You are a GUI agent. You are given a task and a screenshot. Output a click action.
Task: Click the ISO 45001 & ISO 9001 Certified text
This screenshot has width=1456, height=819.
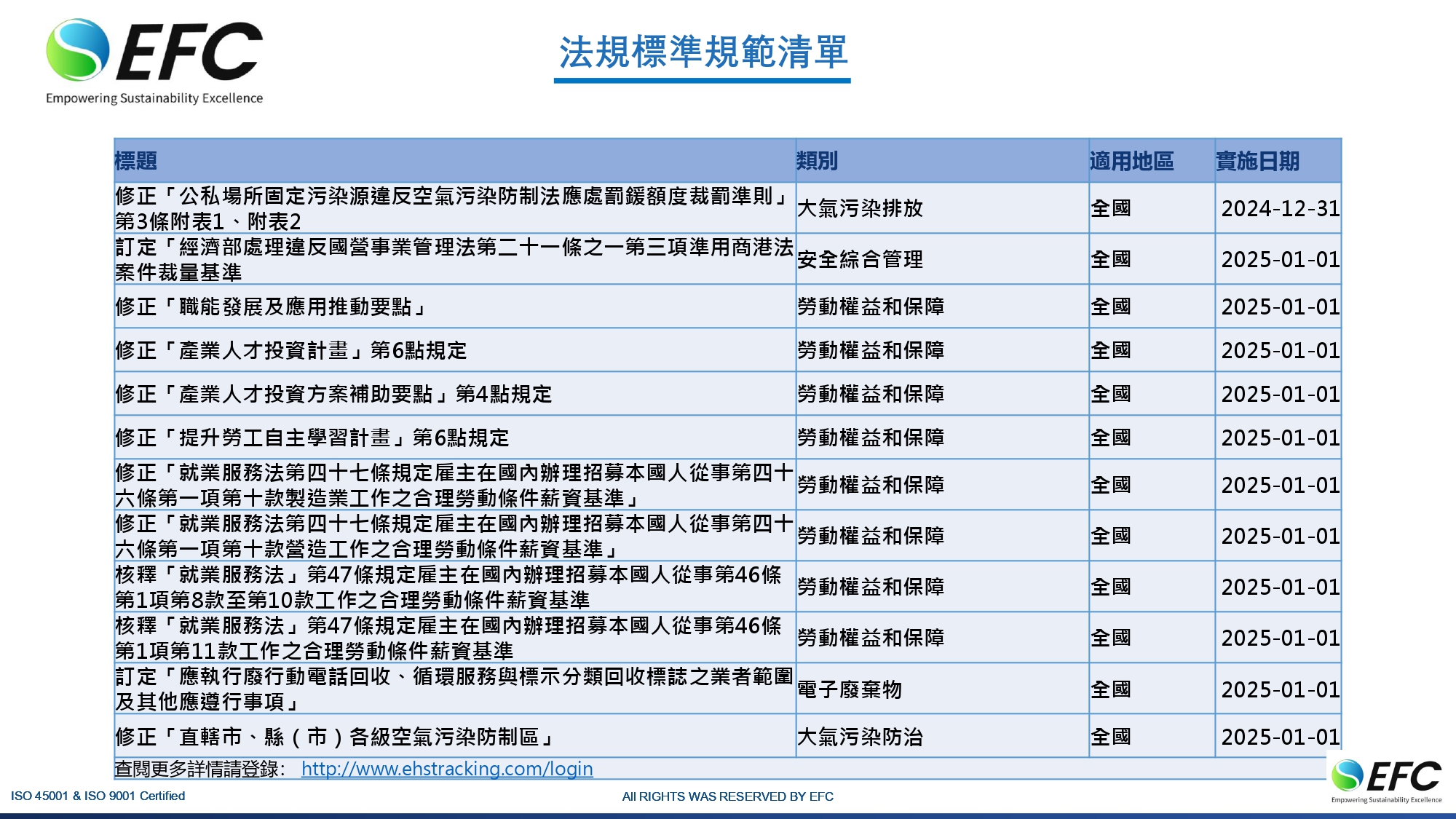[x=98, y=796]
